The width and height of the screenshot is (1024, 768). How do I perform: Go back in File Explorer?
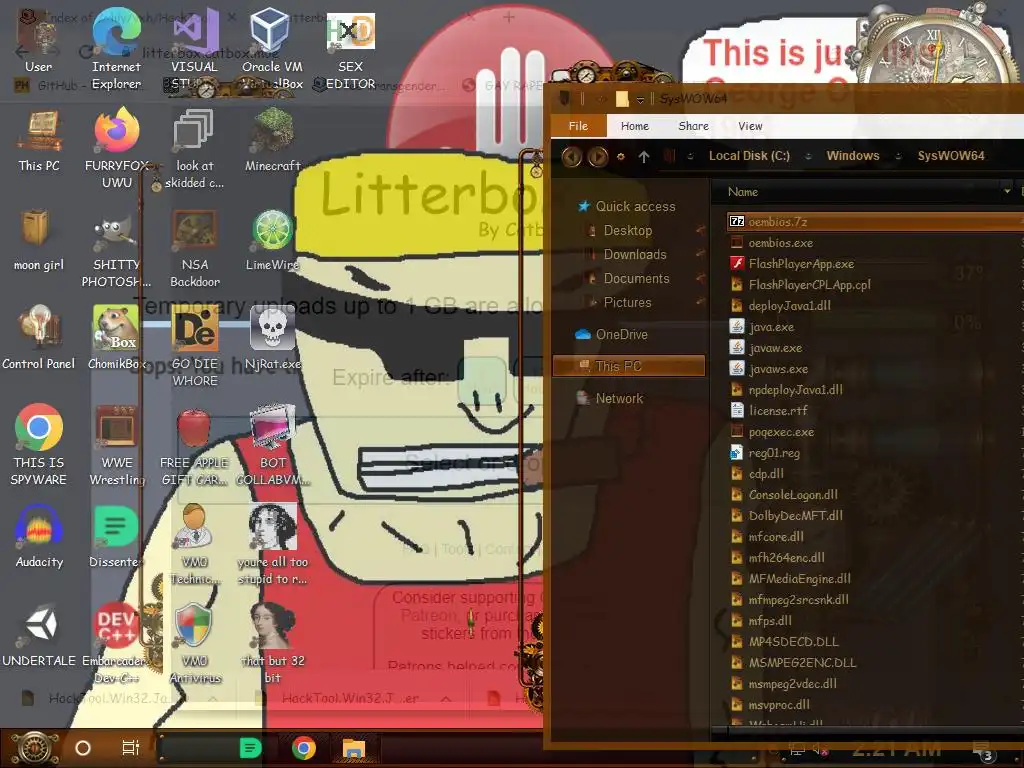(x=571, y=157)
